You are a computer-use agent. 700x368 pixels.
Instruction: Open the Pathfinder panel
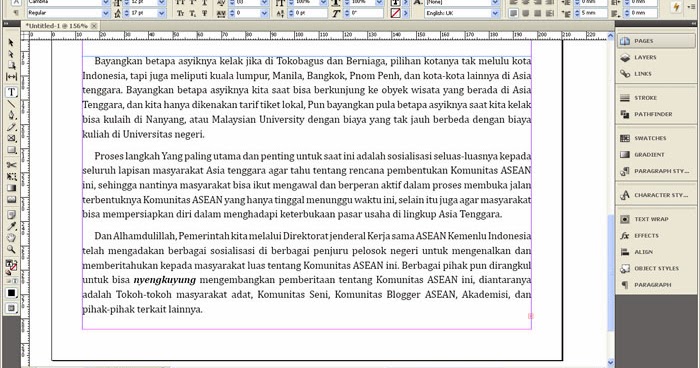(x=656, y=114)
